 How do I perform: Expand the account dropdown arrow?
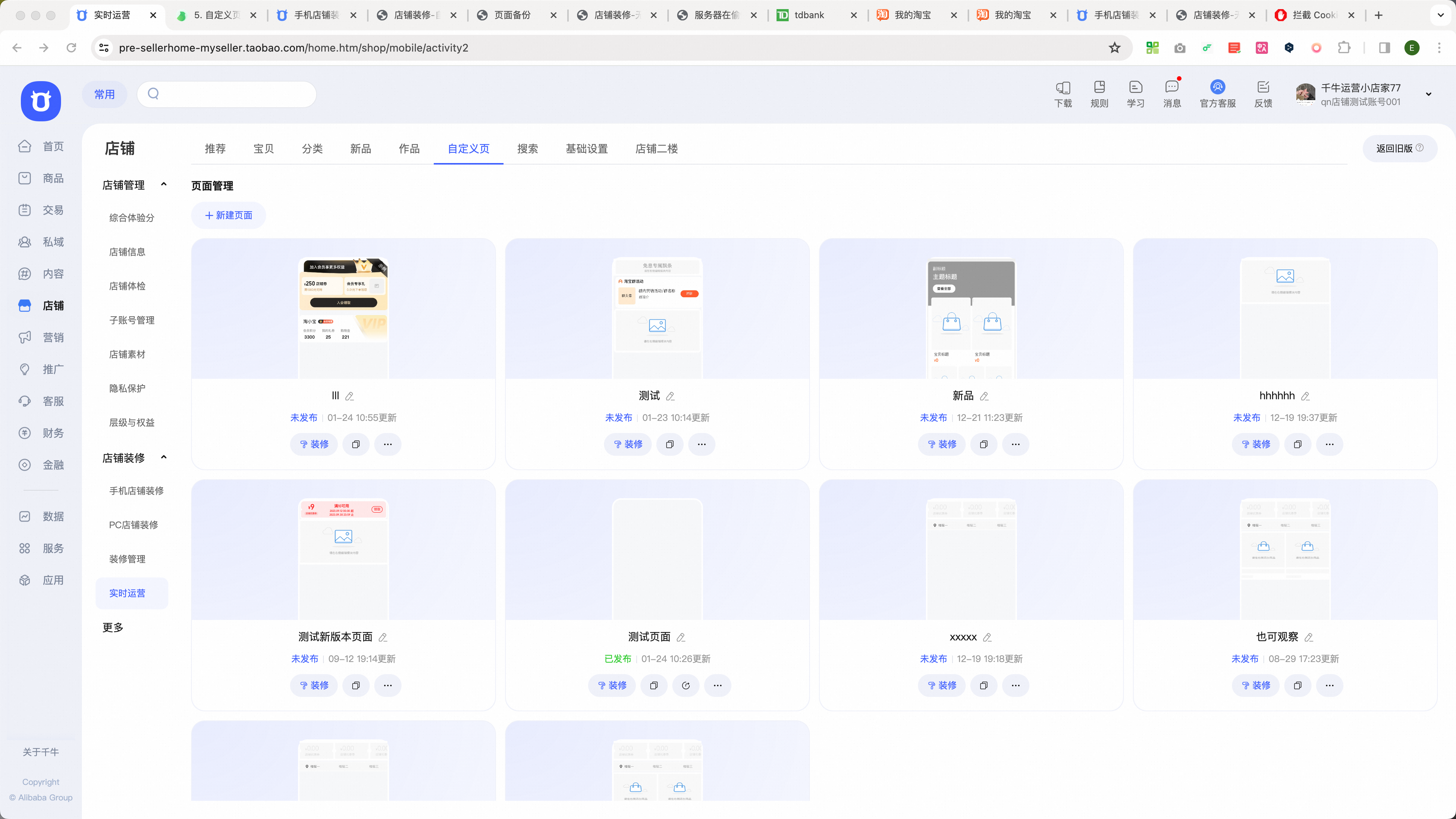(x=1428, y=94)
